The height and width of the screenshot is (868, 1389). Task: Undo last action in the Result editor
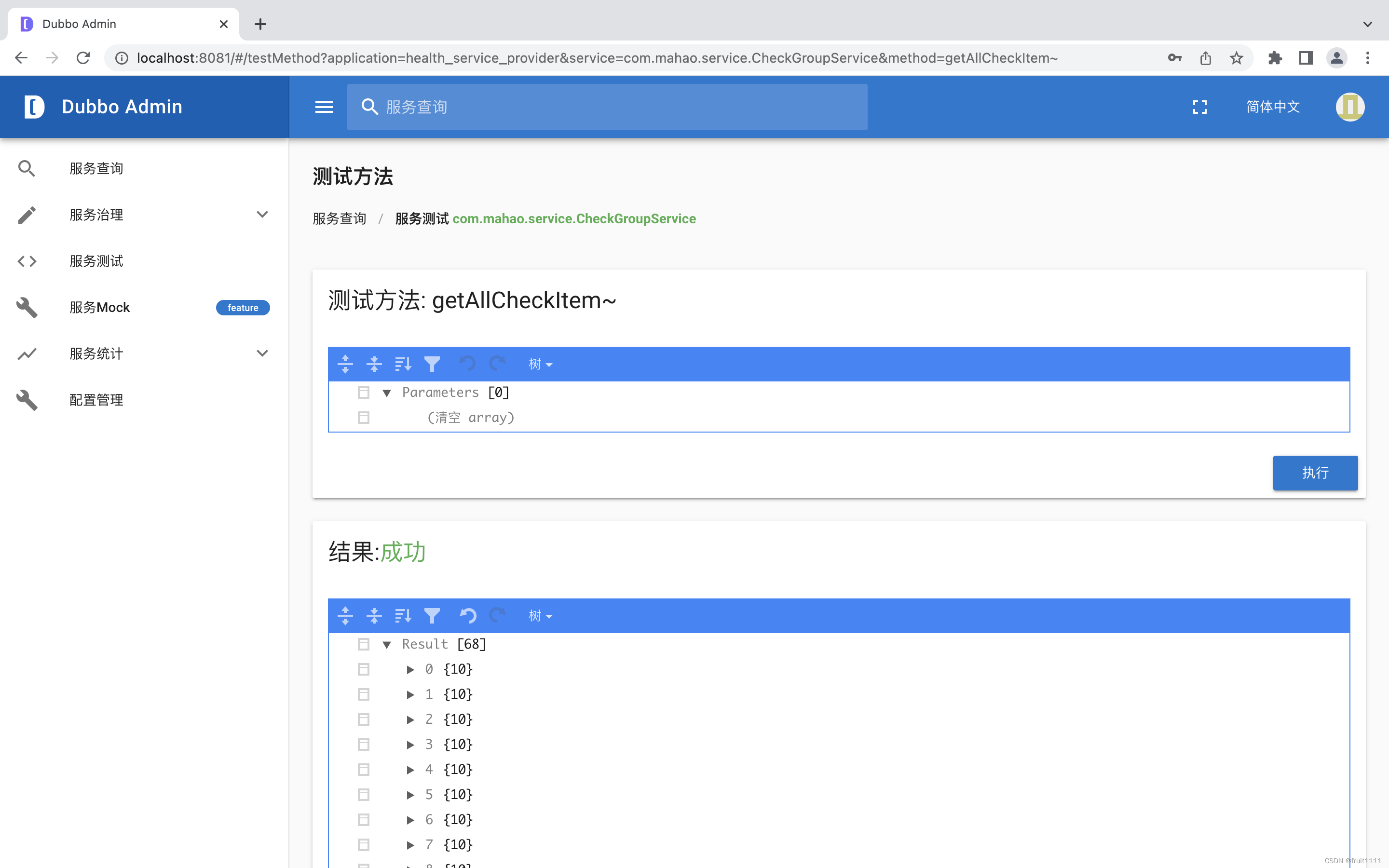(x=468, y=615)
